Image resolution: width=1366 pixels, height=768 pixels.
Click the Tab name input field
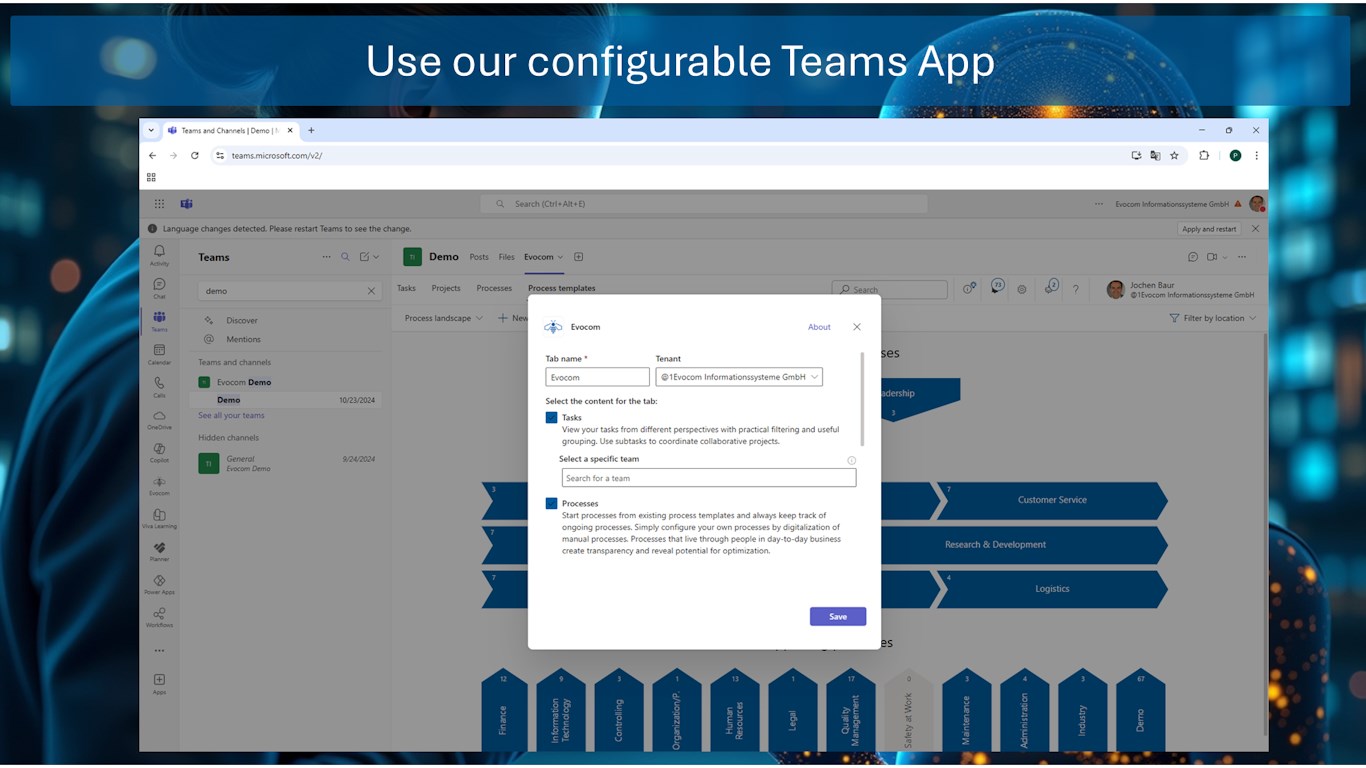[597, 377]
